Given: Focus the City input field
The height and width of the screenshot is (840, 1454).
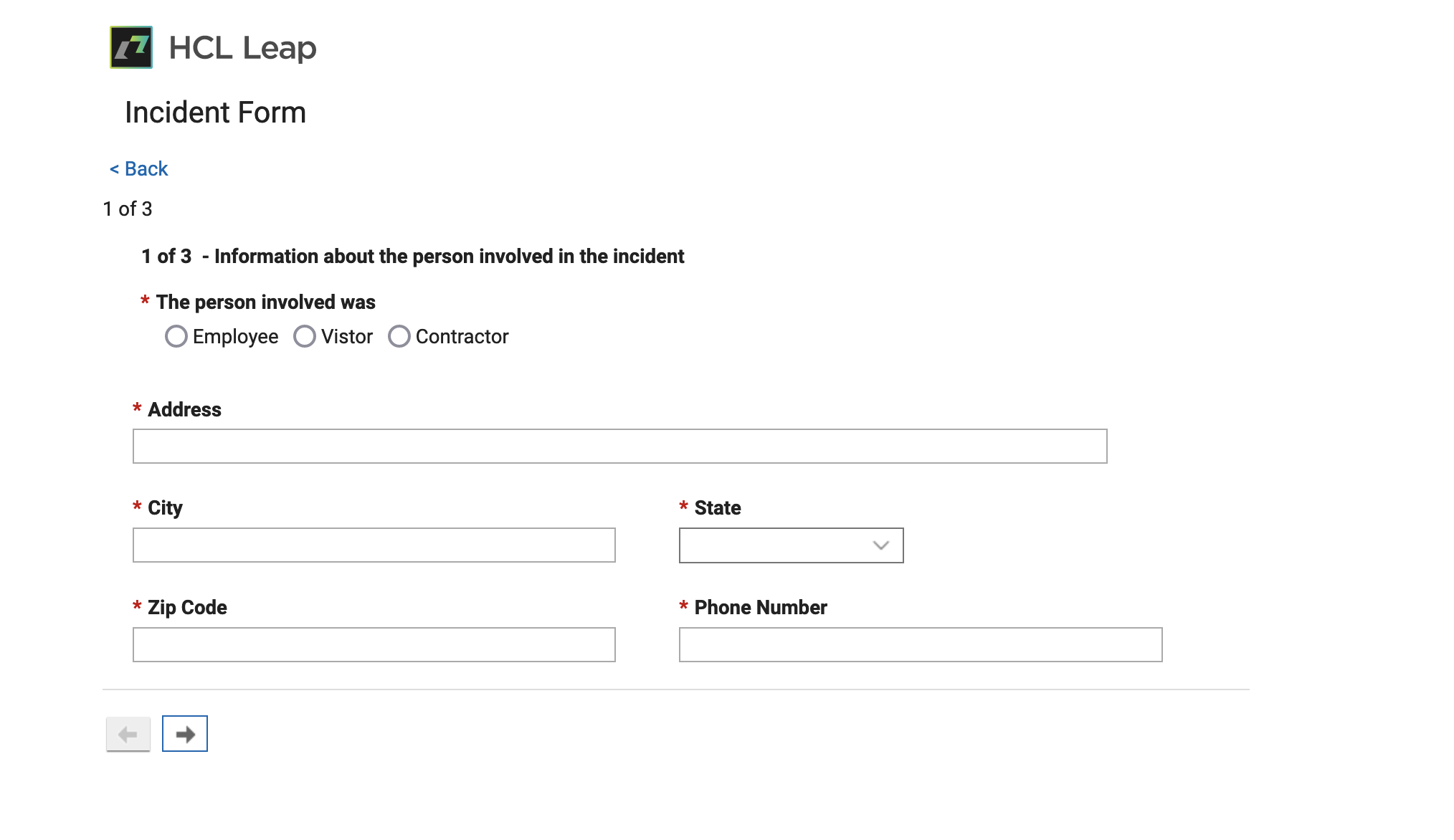Looking at the screenshot, I should 374,545.
